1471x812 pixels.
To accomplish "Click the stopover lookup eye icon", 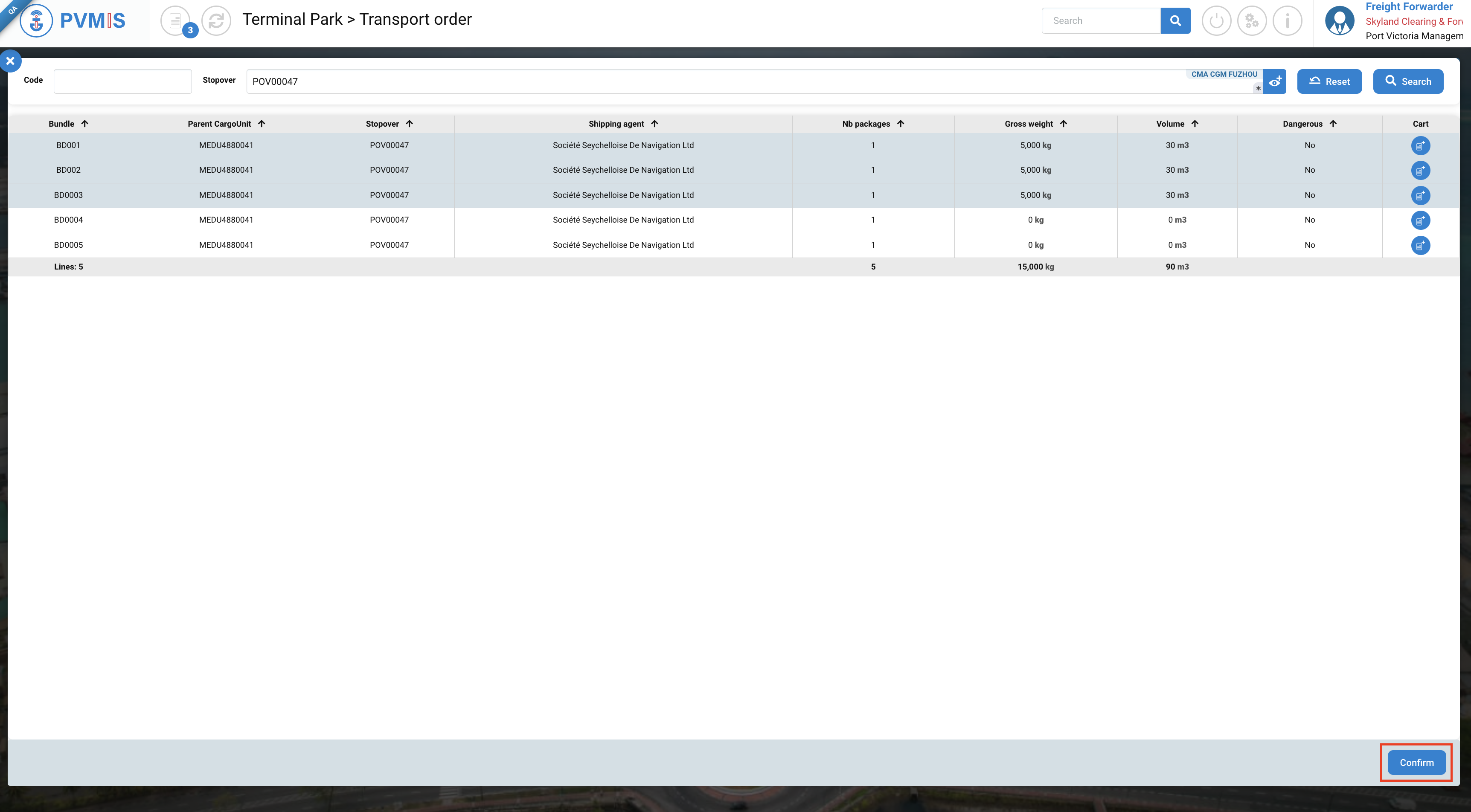I will click(x=1275, y=81).
